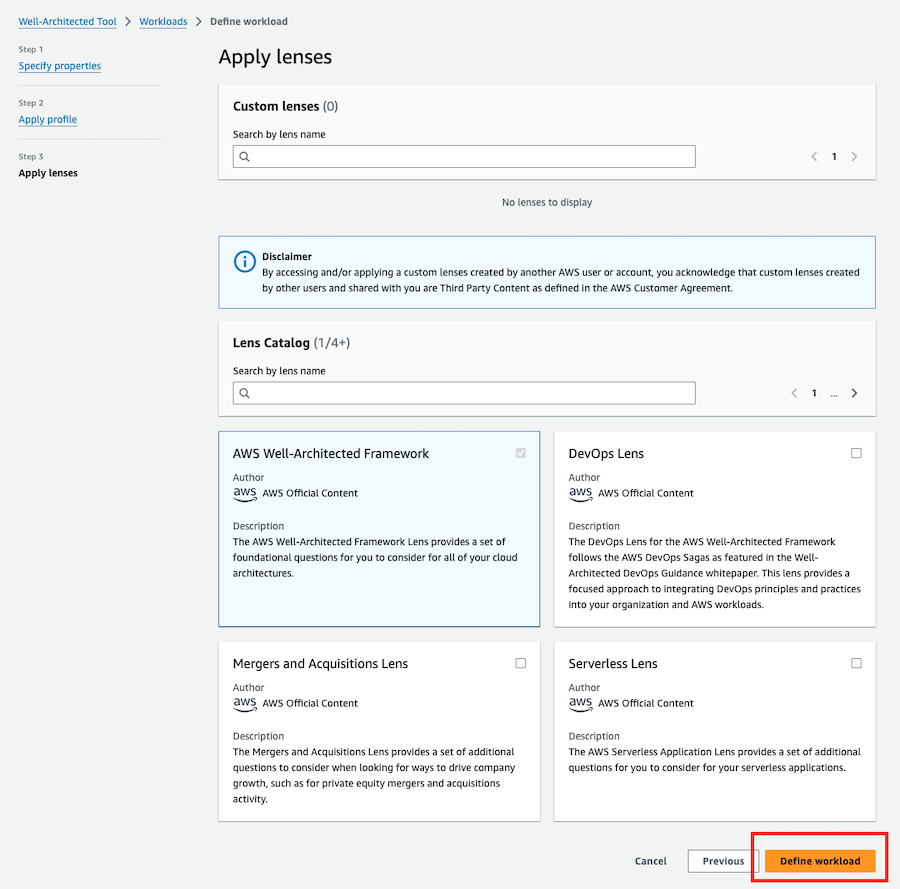Image resolution: width=900 pixels, height=889 pixels.
Task: Go to previous page in Custom lenses
Action: pyautogui.click(x=814, y=157)
